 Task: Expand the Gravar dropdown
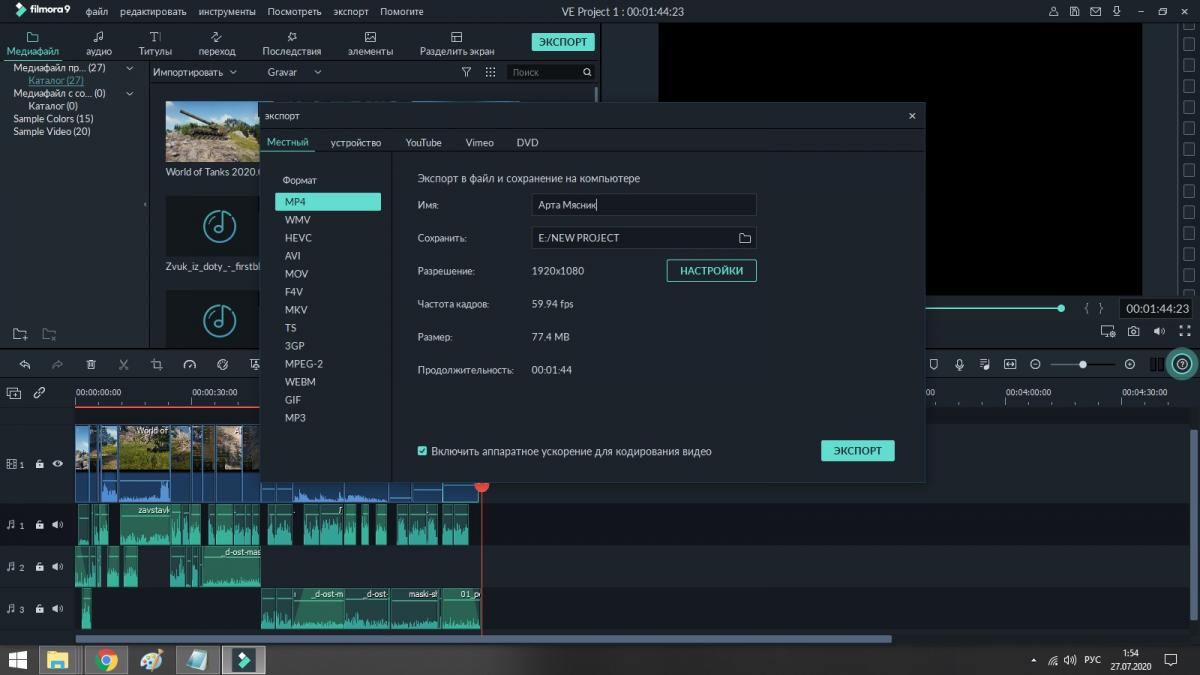click(294, 72)
